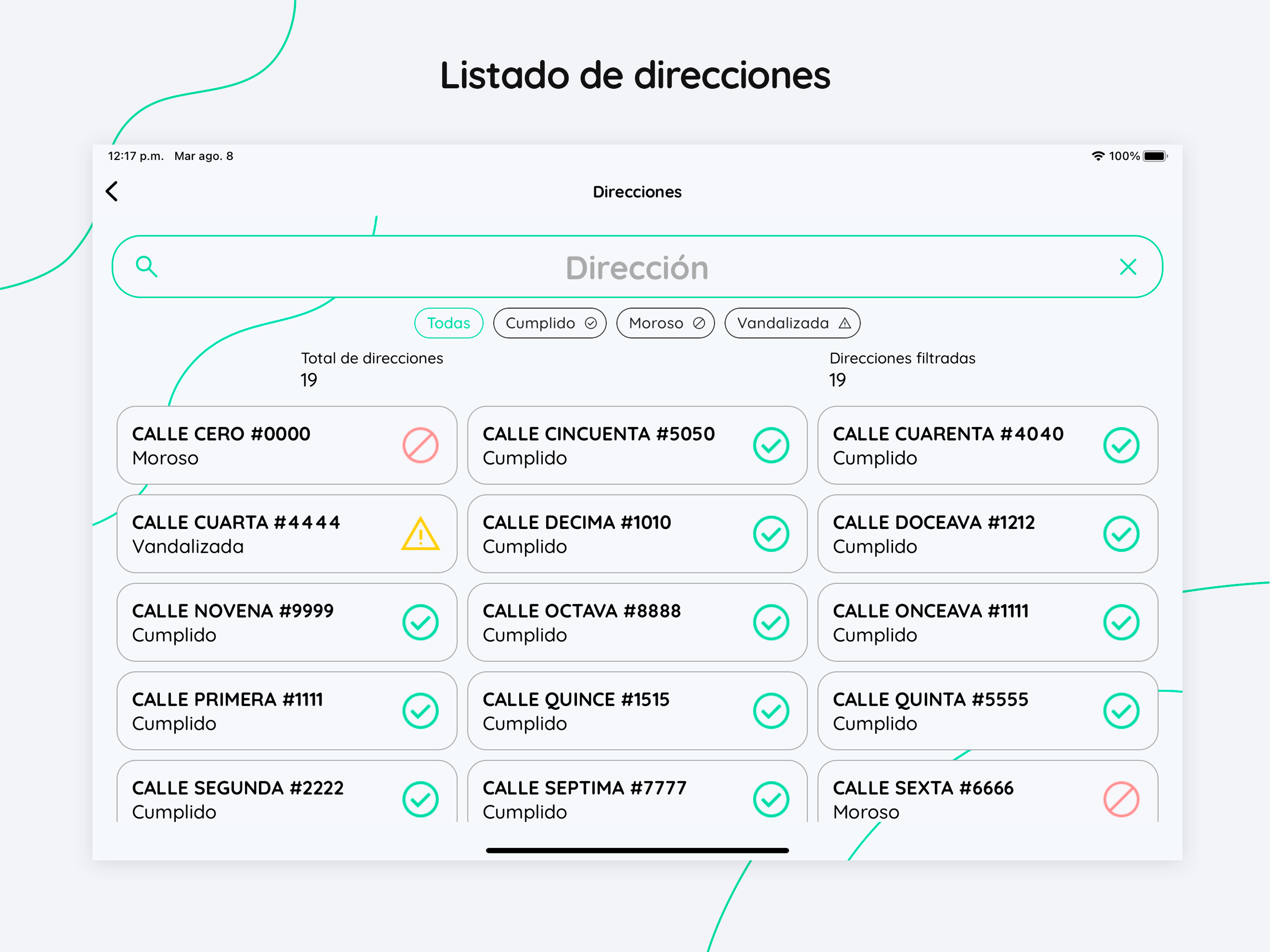Viewport: 1270px width, 952px height.
Task: Click Moroso status under CALLE SEXTA
Action: tap(866, 812)
